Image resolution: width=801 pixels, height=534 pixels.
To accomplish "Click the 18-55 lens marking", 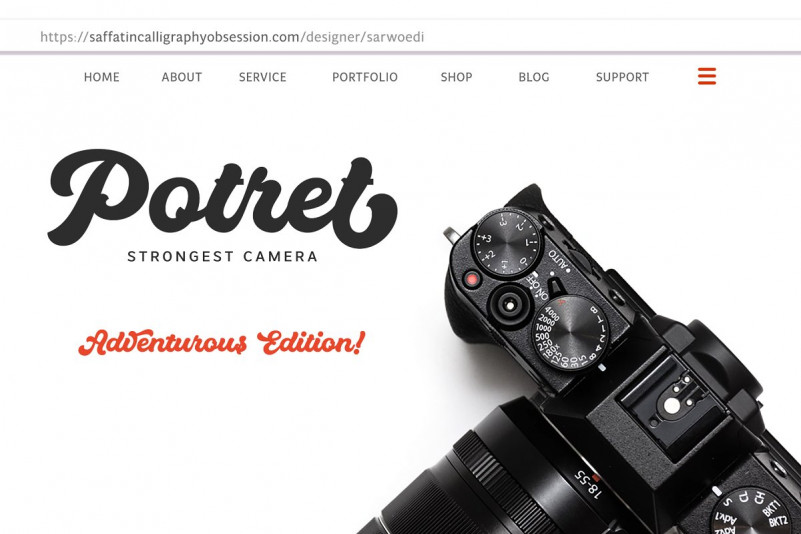I will coord(589,483).
